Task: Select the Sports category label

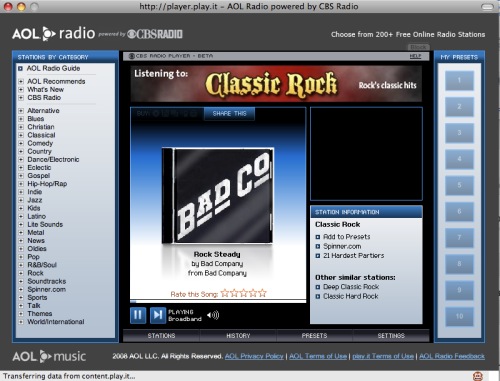Action: coord(37,298)
